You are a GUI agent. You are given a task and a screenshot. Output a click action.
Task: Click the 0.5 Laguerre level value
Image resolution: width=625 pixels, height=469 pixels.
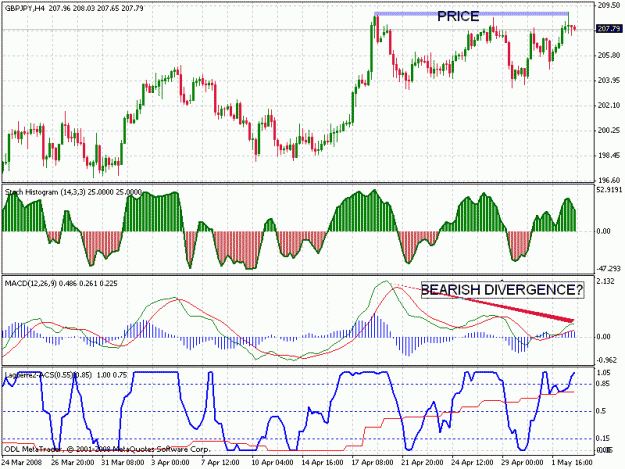[x=603, y=411]
